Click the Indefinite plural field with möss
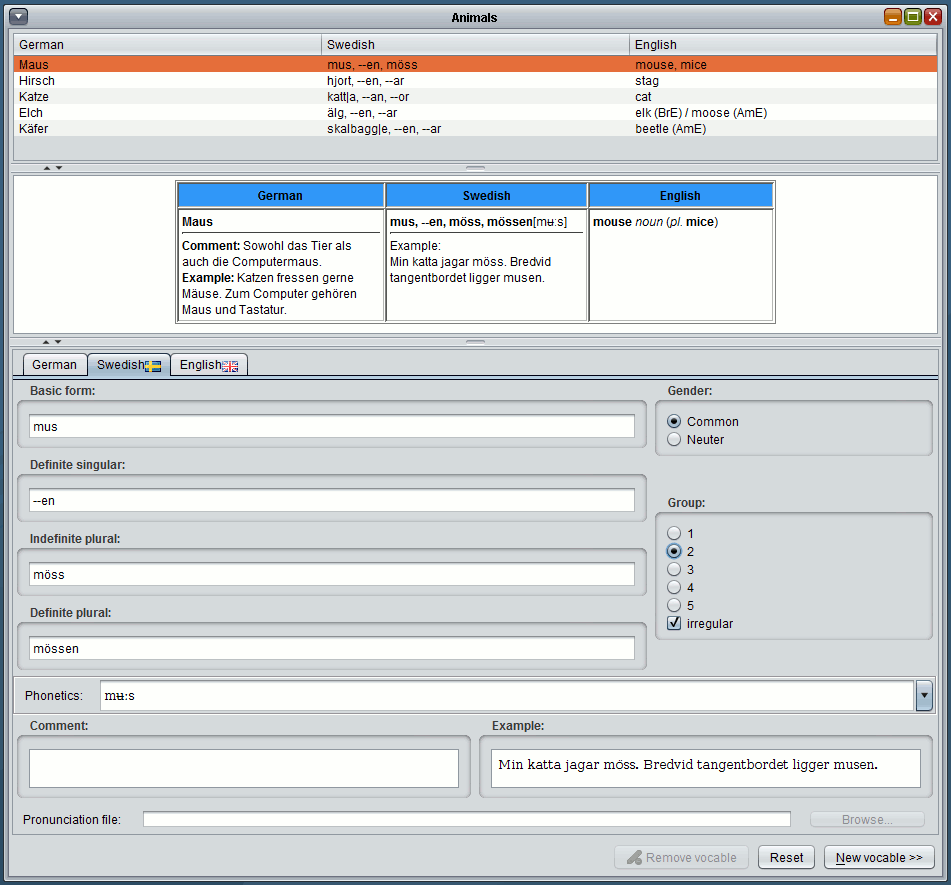Screen dimensions: 951x885 coord(332,574)
